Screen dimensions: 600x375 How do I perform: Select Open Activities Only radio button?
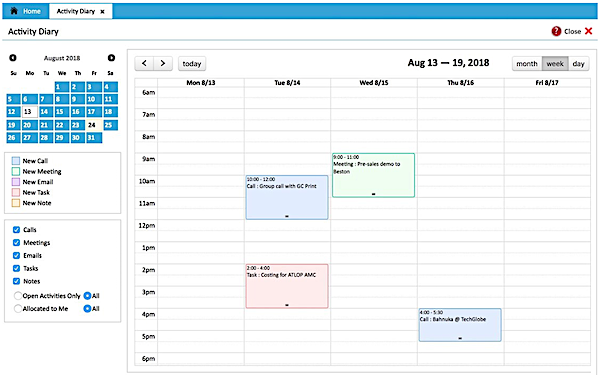[18, 296]
